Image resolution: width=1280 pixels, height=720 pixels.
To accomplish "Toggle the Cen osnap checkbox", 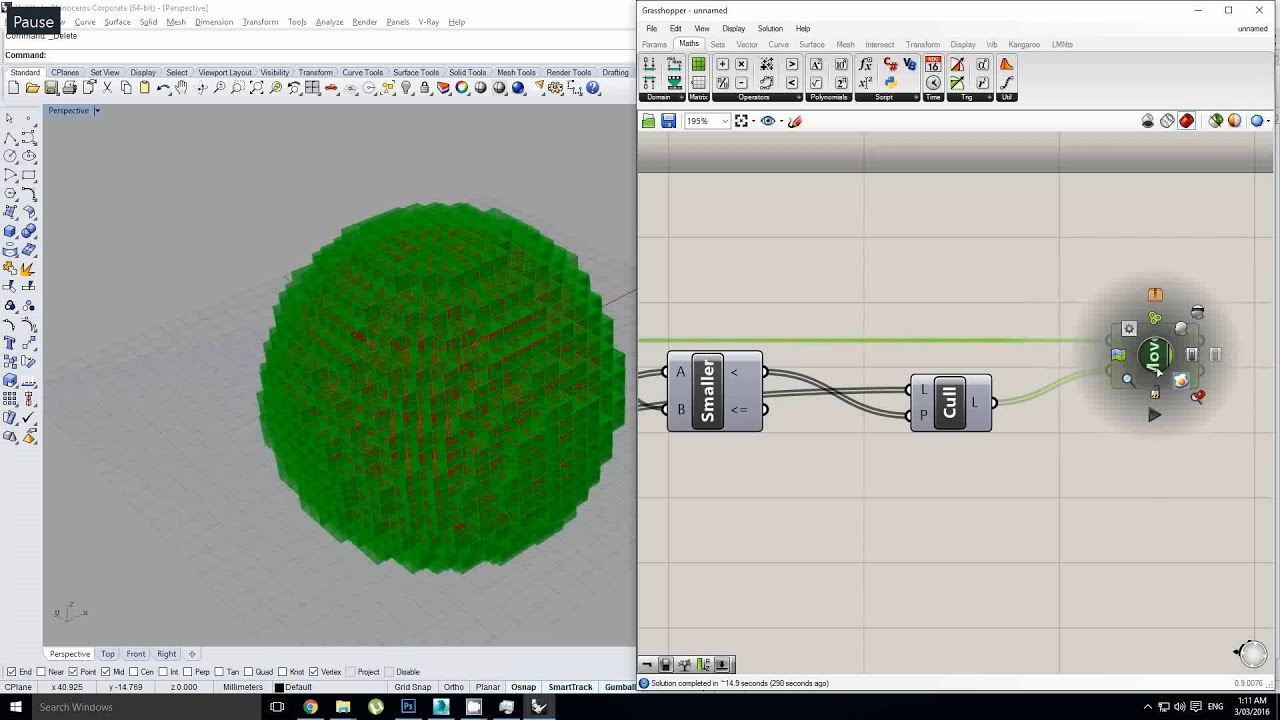I will pos(134,672).
